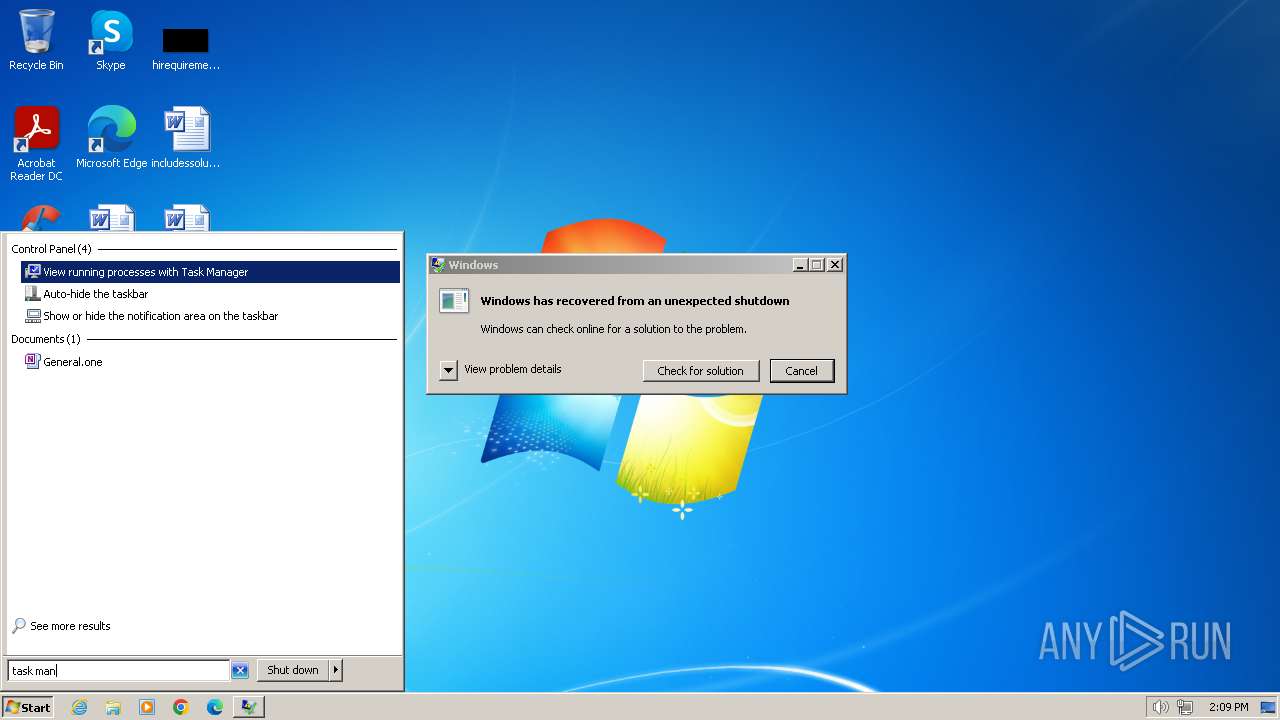Click the Shut down button
The height and width of the screenshot is (720, 1280).
pyautogui.click(x=293, y=670)
